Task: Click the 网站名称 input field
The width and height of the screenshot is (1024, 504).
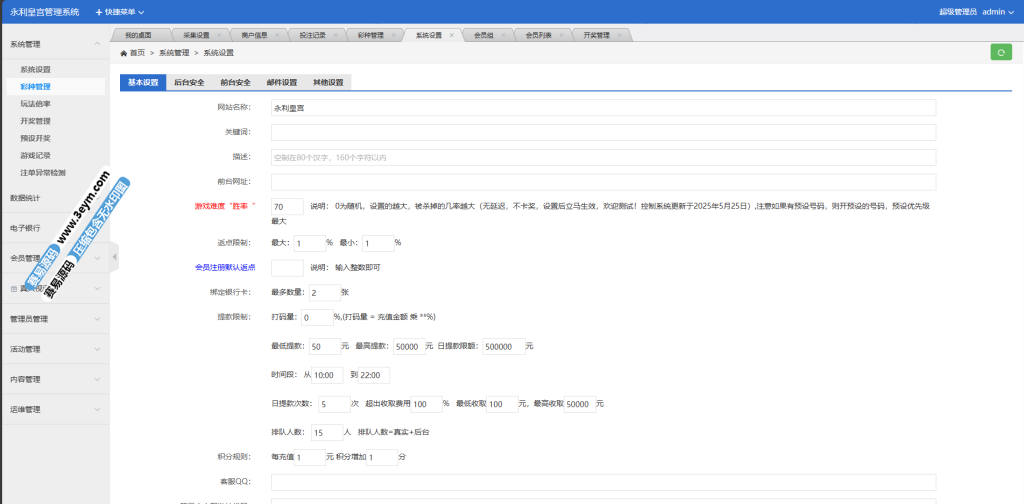Action: click(603, 108)
